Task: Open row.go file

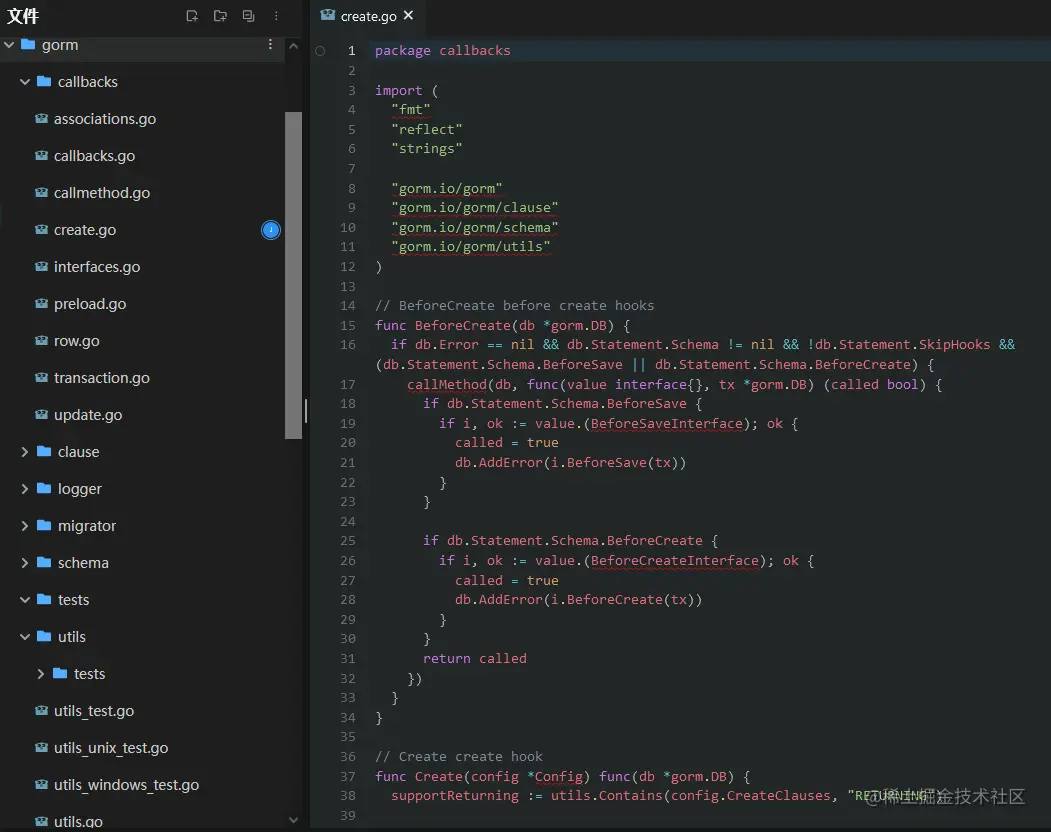Action: tap(76, 341)
